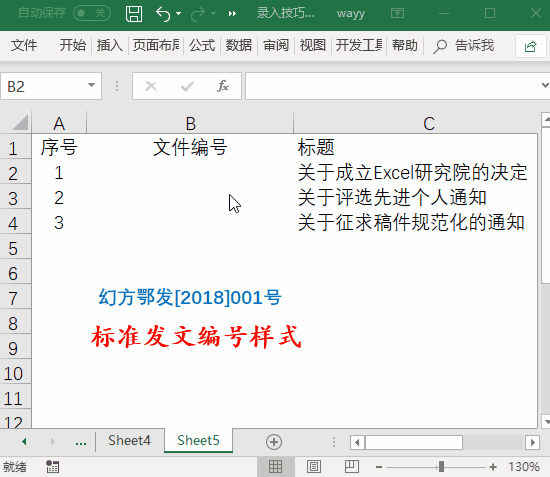The width and height of the screenshot is (550, 477).
Task: Switch to Normal view icon
Action: click(x=275, y=467)
